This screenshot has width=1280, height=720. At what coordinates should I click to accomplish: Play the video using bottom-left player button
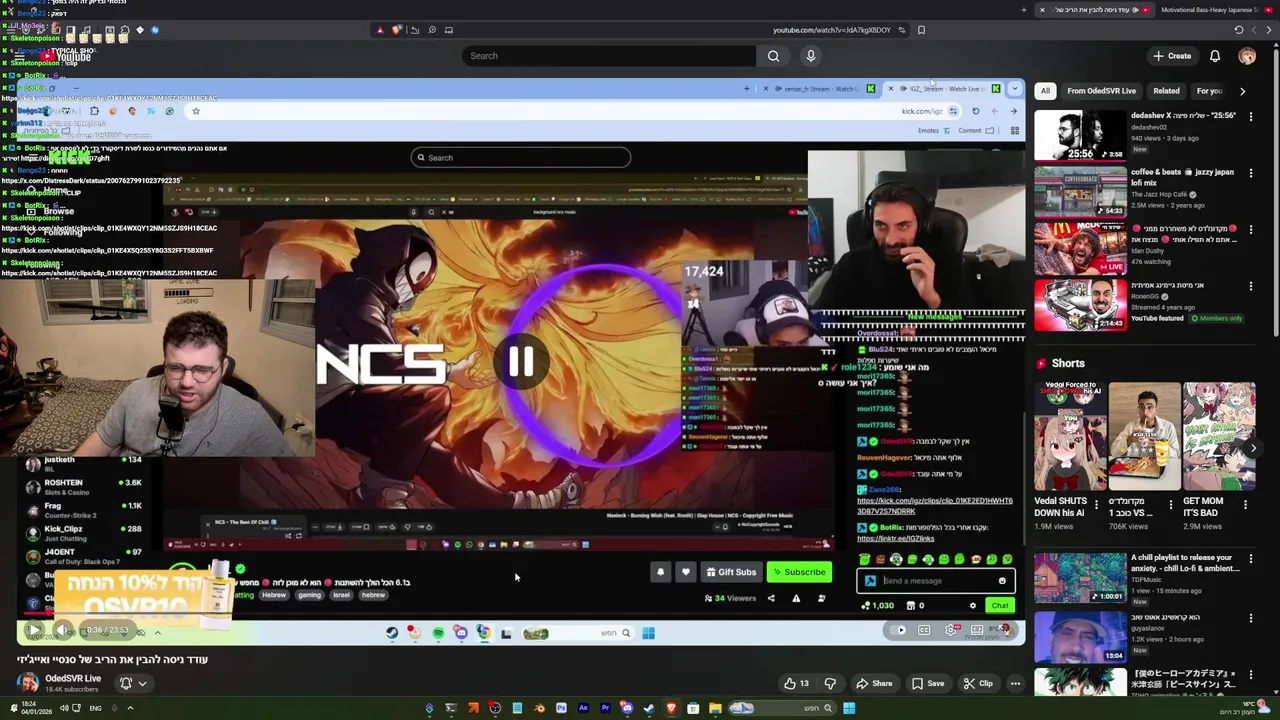point(34,631)
